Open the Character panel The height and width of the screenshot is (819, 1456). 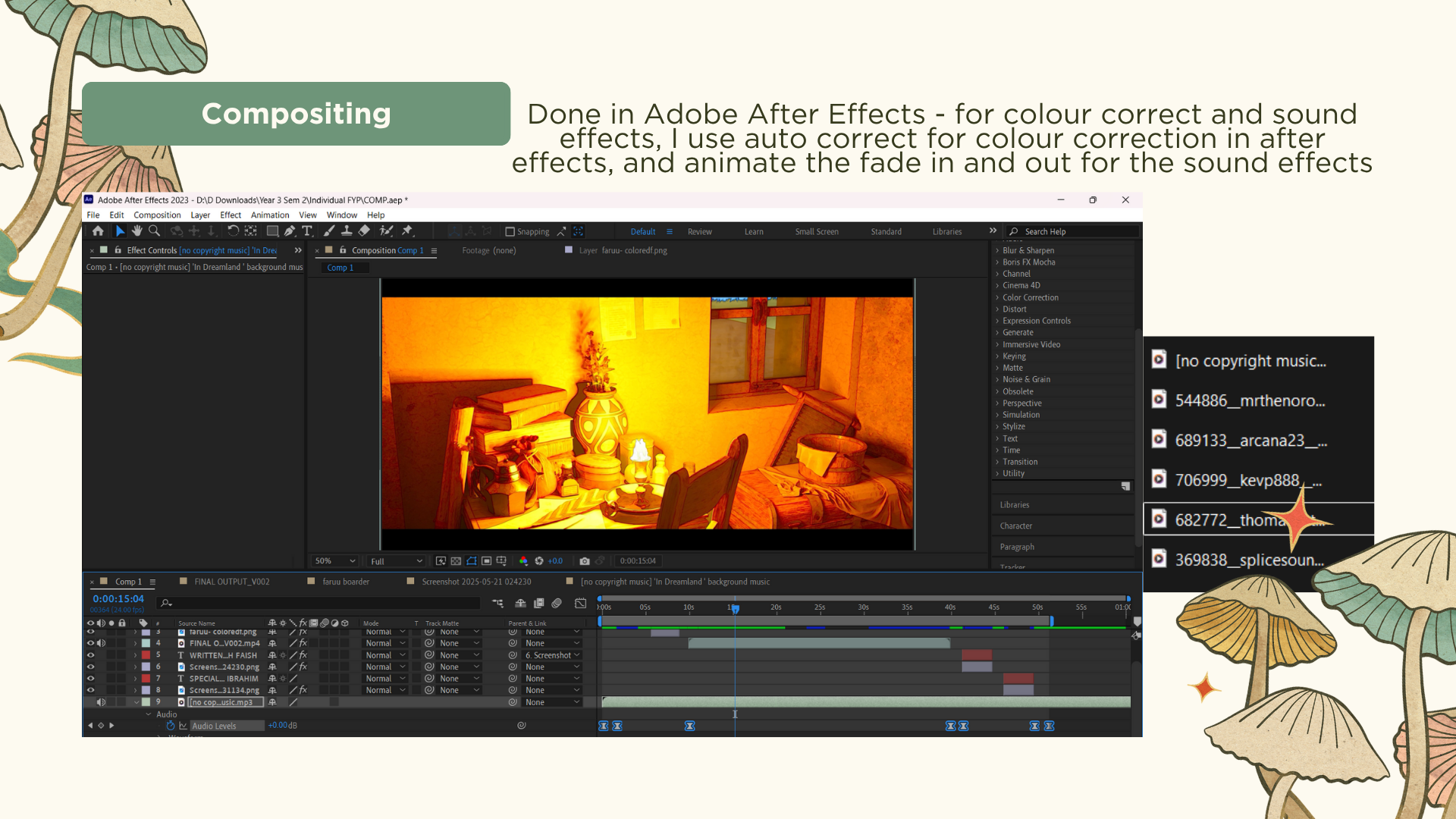coord(1016,526)
